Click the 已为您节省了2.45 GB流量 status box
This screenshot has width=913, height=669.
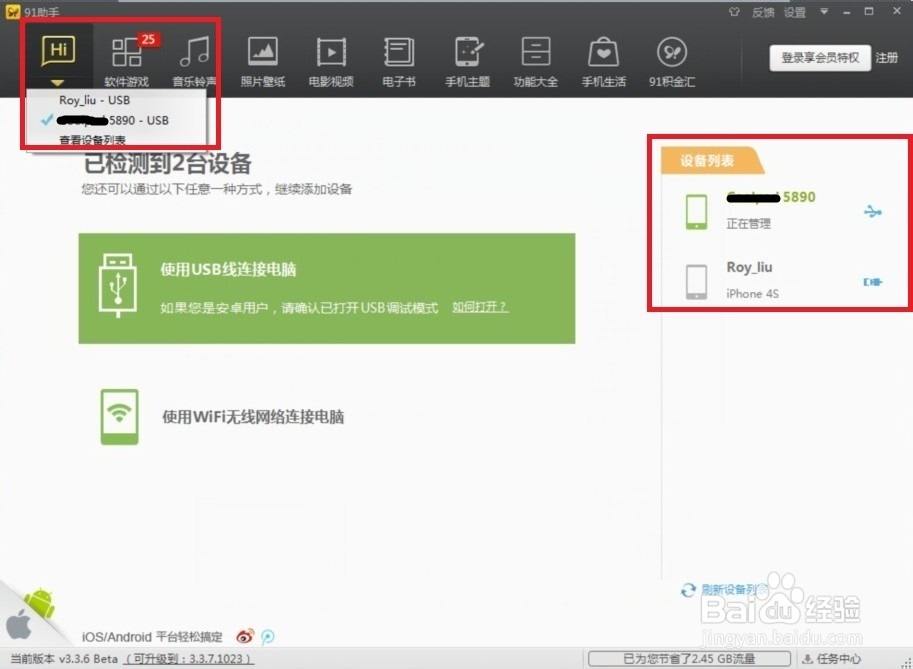pos(689,659)
